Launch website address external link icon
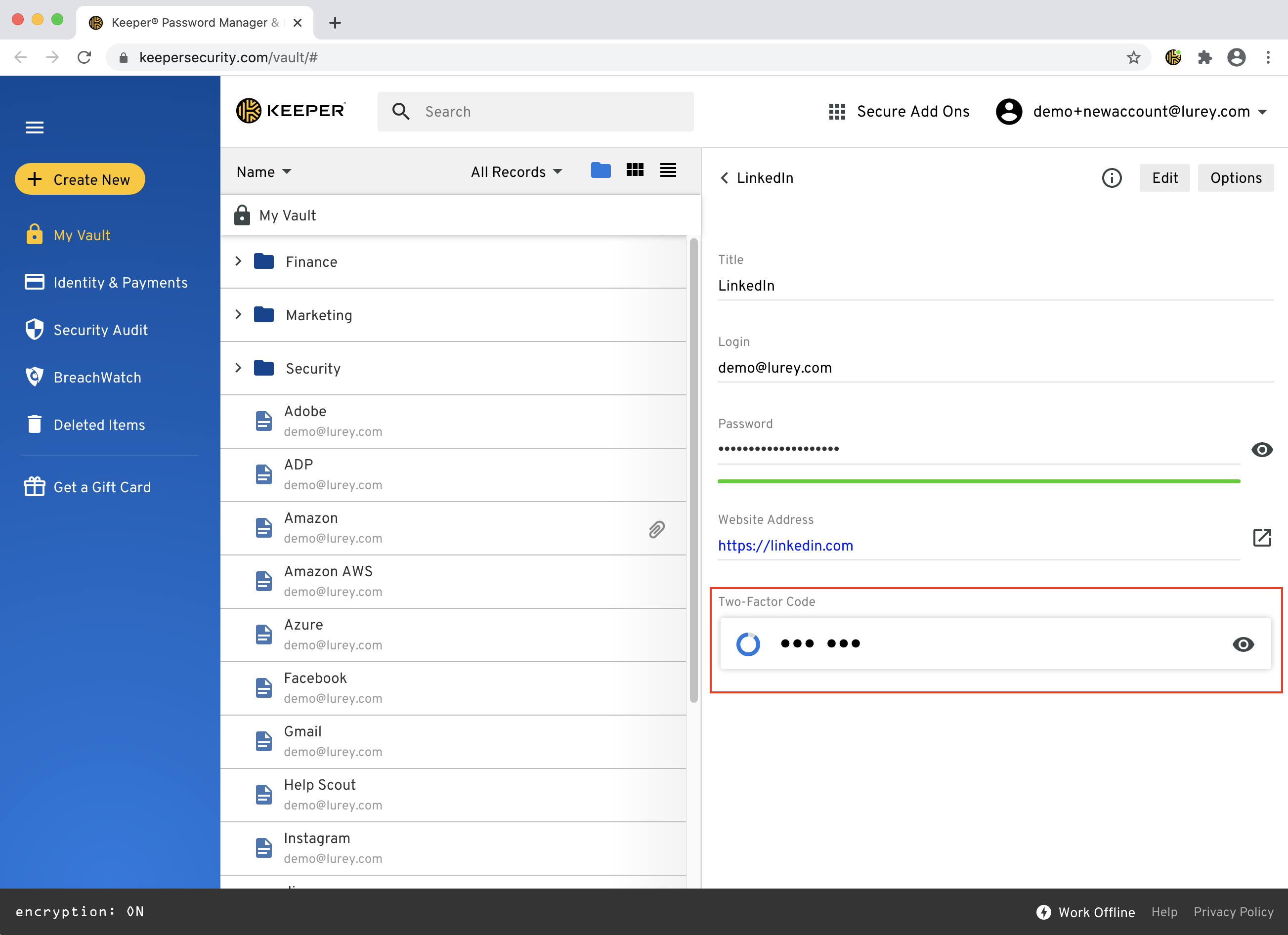The width and height of the screenshot is (1288, 935). tap(1261, 537)
